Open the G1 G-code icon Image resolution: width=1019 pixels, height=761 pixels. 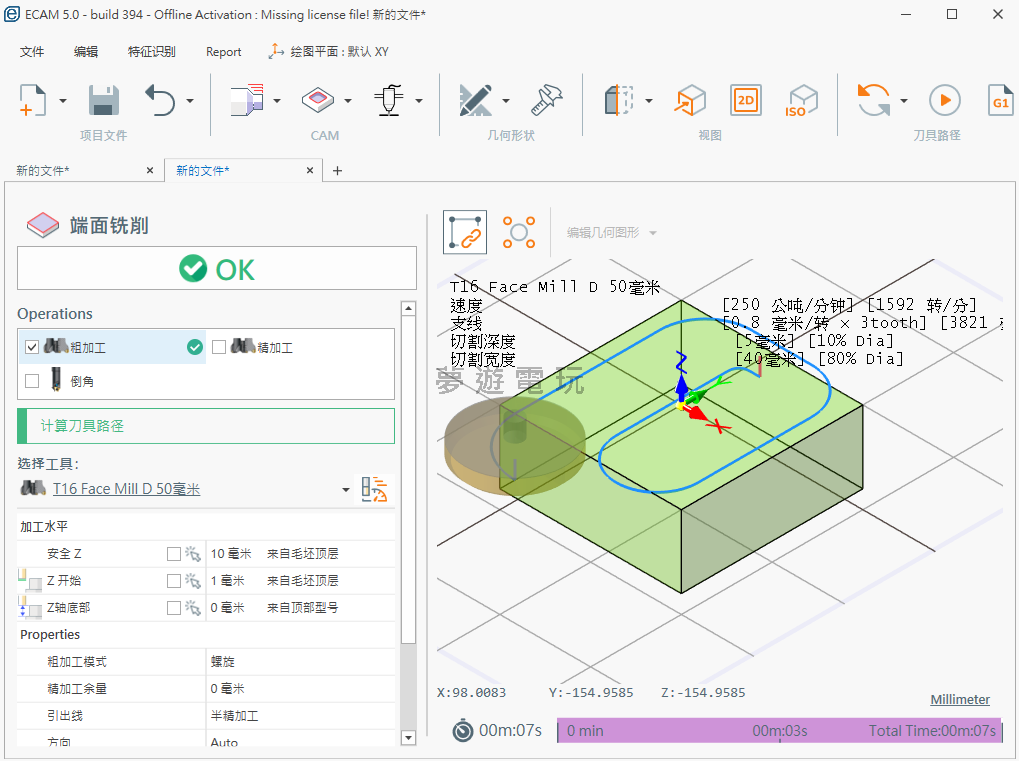click(x=1000, y=100)
